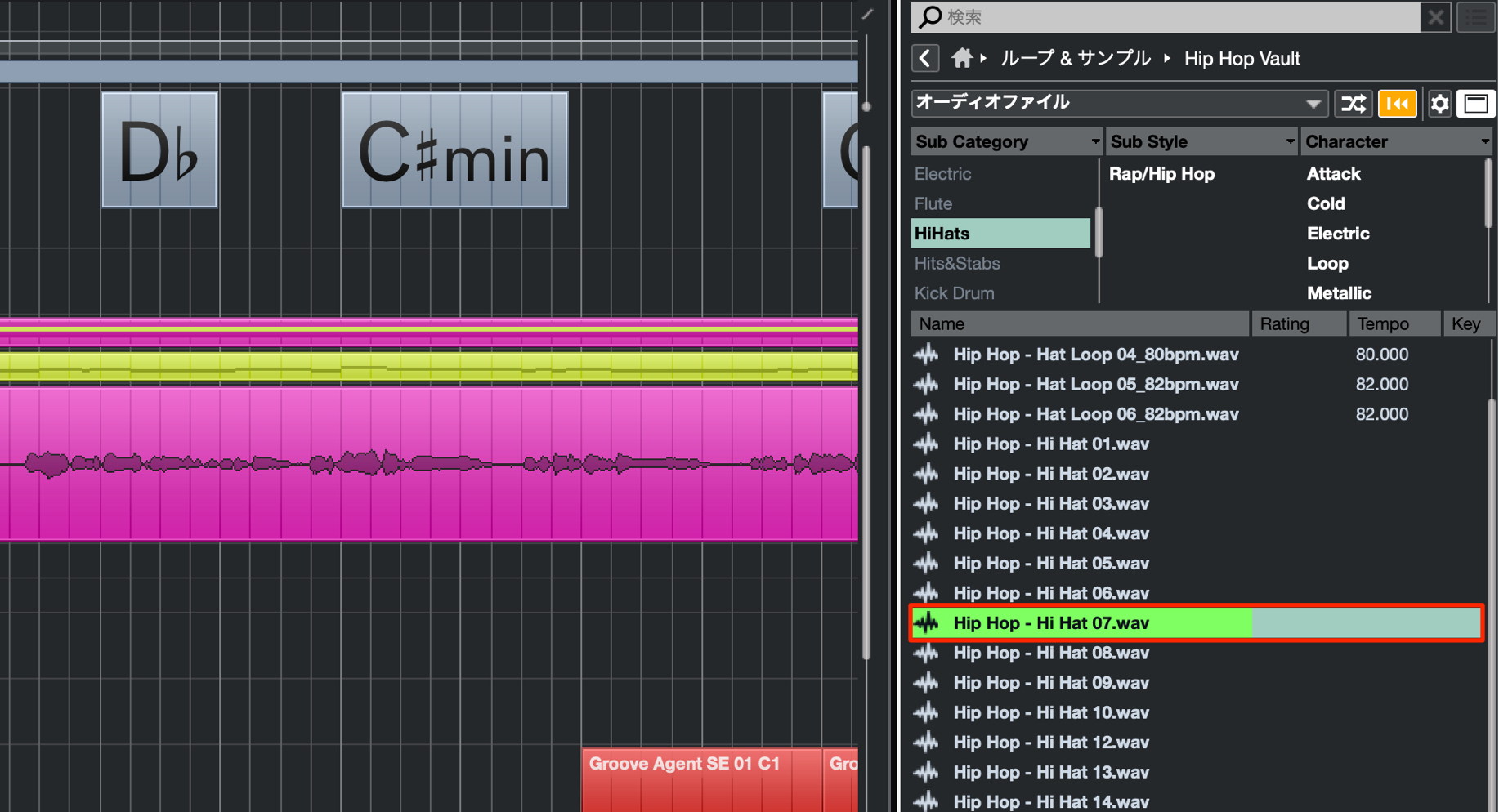Click the magnifier search icon
Viewport: 1499px width, 812px height.
(x=929, y=16)
